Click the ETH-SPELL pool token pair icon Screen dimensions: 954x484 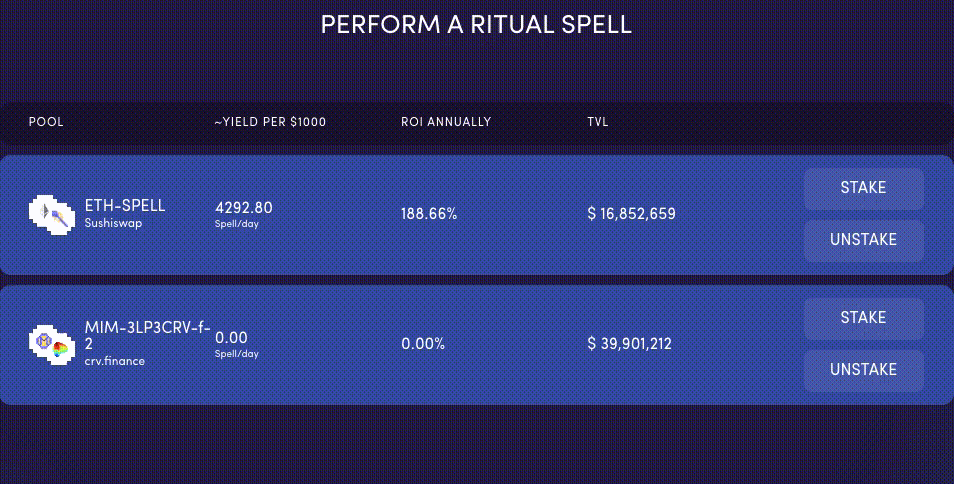click(x=52, y=213)
